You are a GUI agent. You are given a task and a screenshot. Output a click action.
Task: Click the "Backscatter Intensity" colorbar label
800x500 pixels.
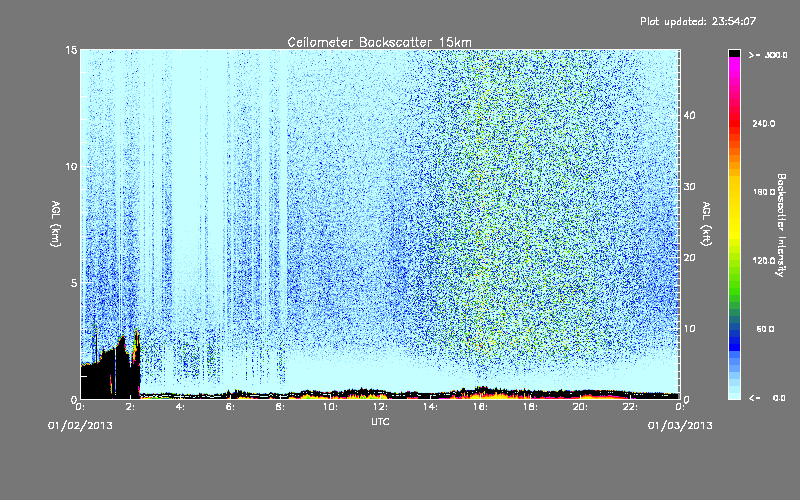click(781, 225)
